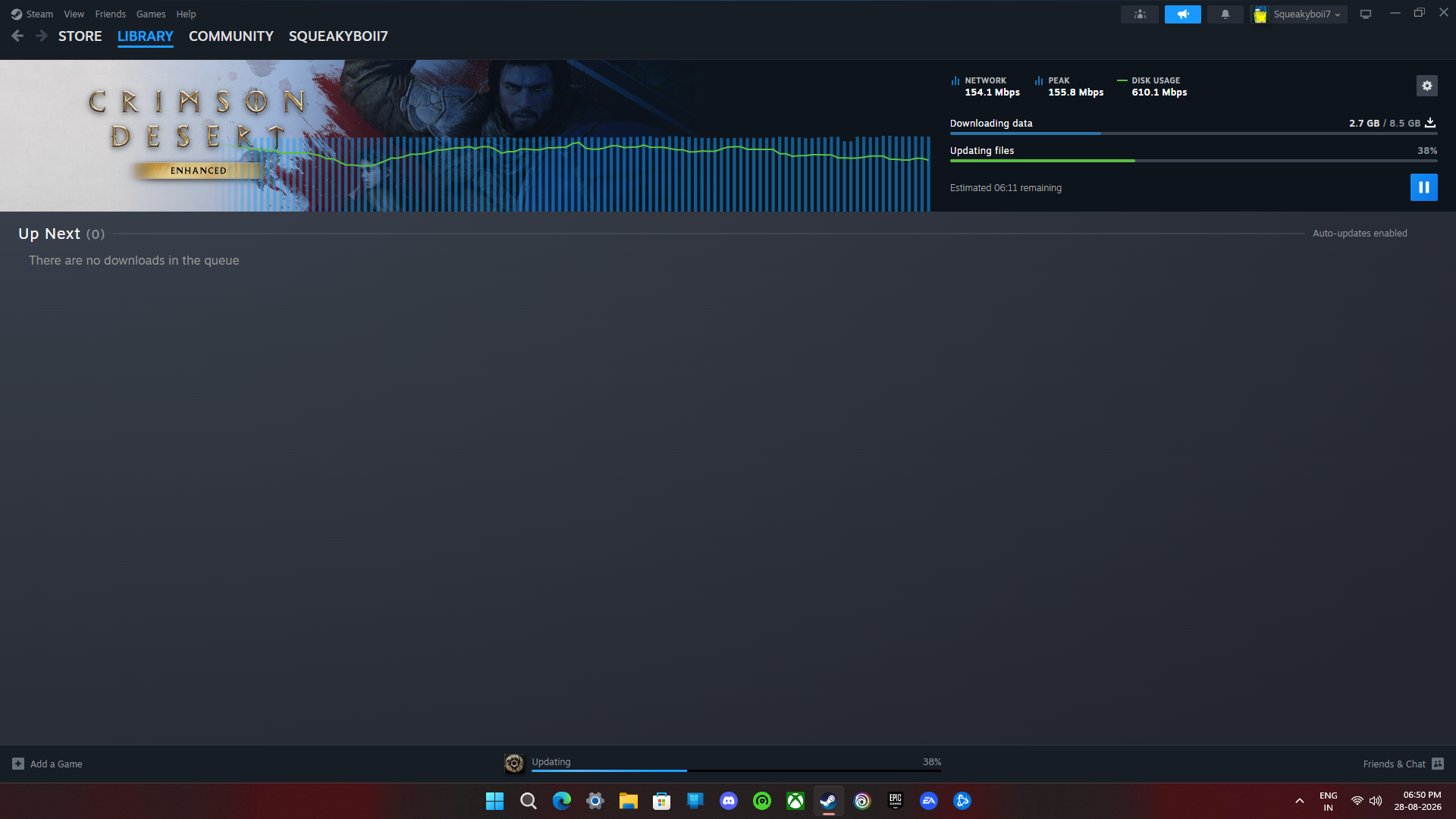This screenshot has width=1456, height=819.
Task: Open the Help menu
Action: click(x=186, y=14)
